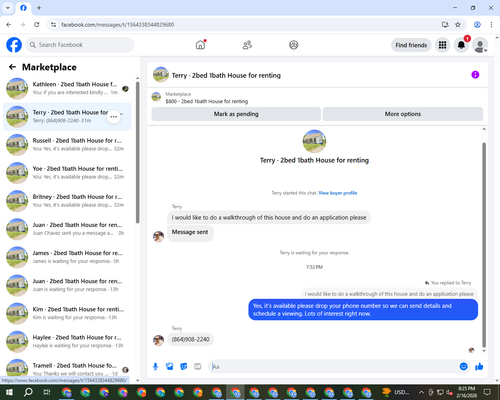The height and width of the screenshot is (400, 500).
Task: Open the View buyer profile link
Action: pos(337,193)
